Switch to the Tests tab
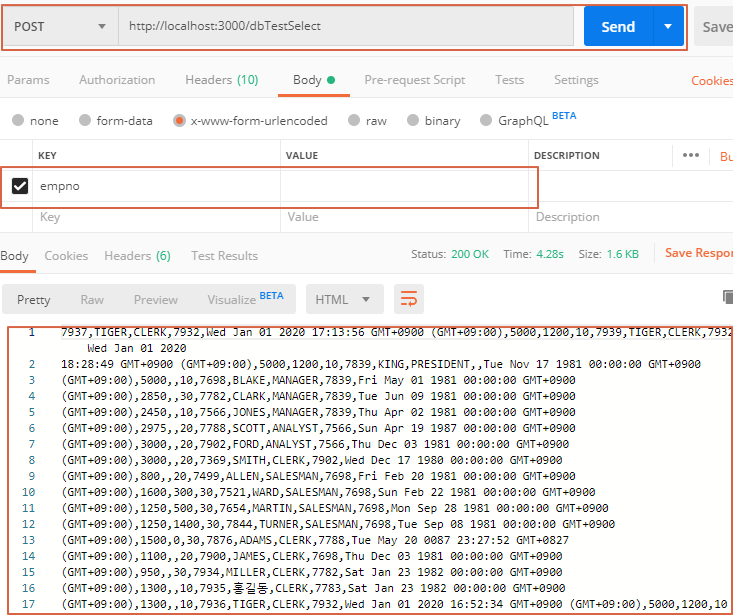 coord(510,80)
